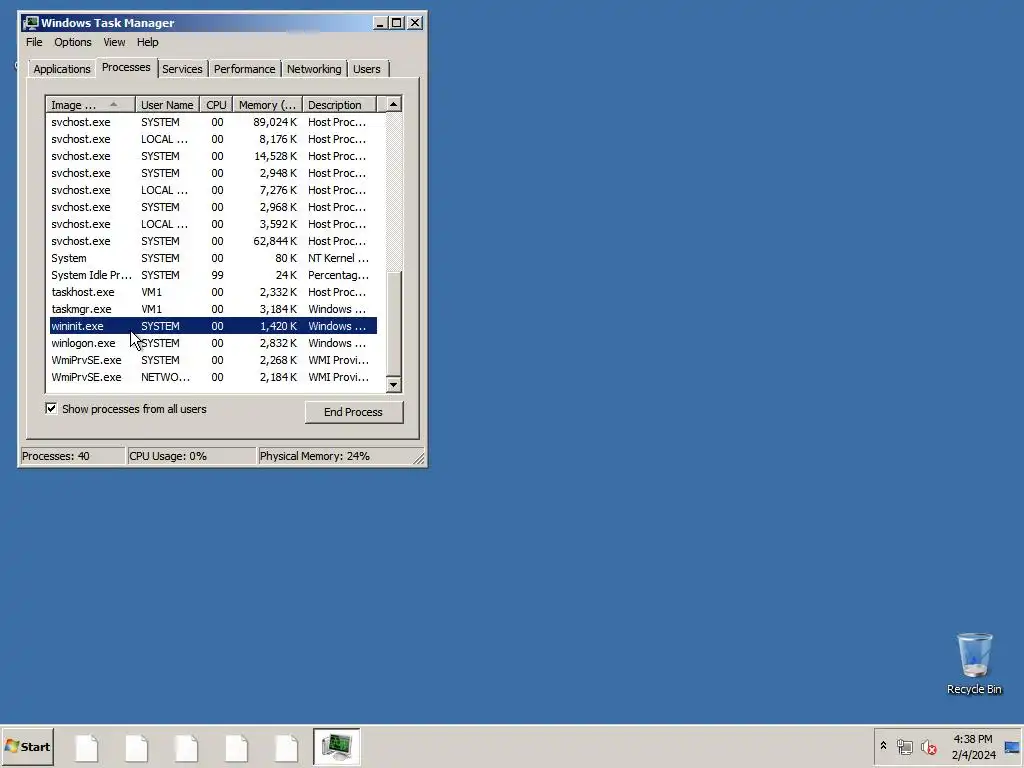Select the svchost.exe row using 2,968 K
Image resolution: width=1024 pixels, height=768 pixels.
[x=213, y=207]
